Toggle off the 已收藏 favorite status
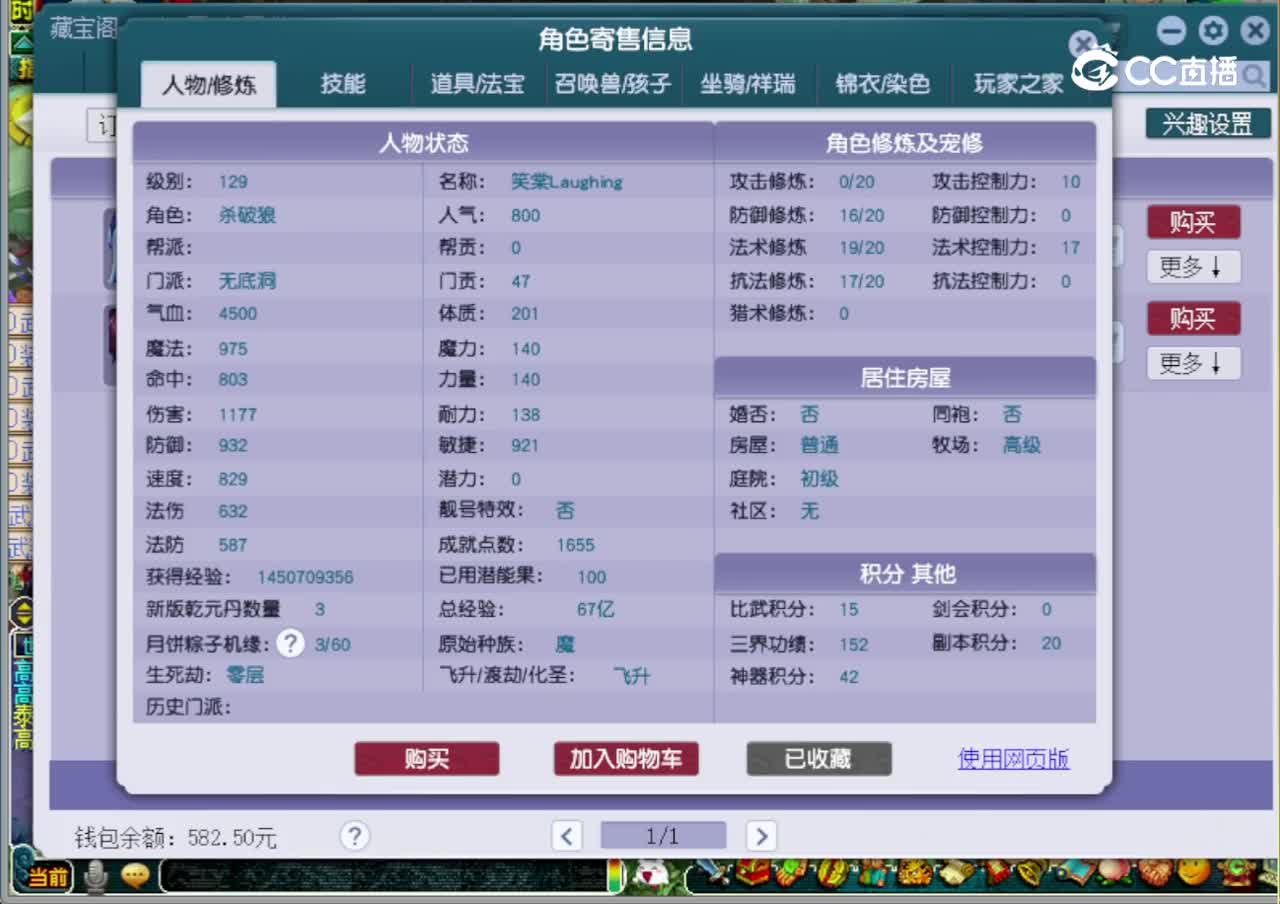 (x=818, y=759)
